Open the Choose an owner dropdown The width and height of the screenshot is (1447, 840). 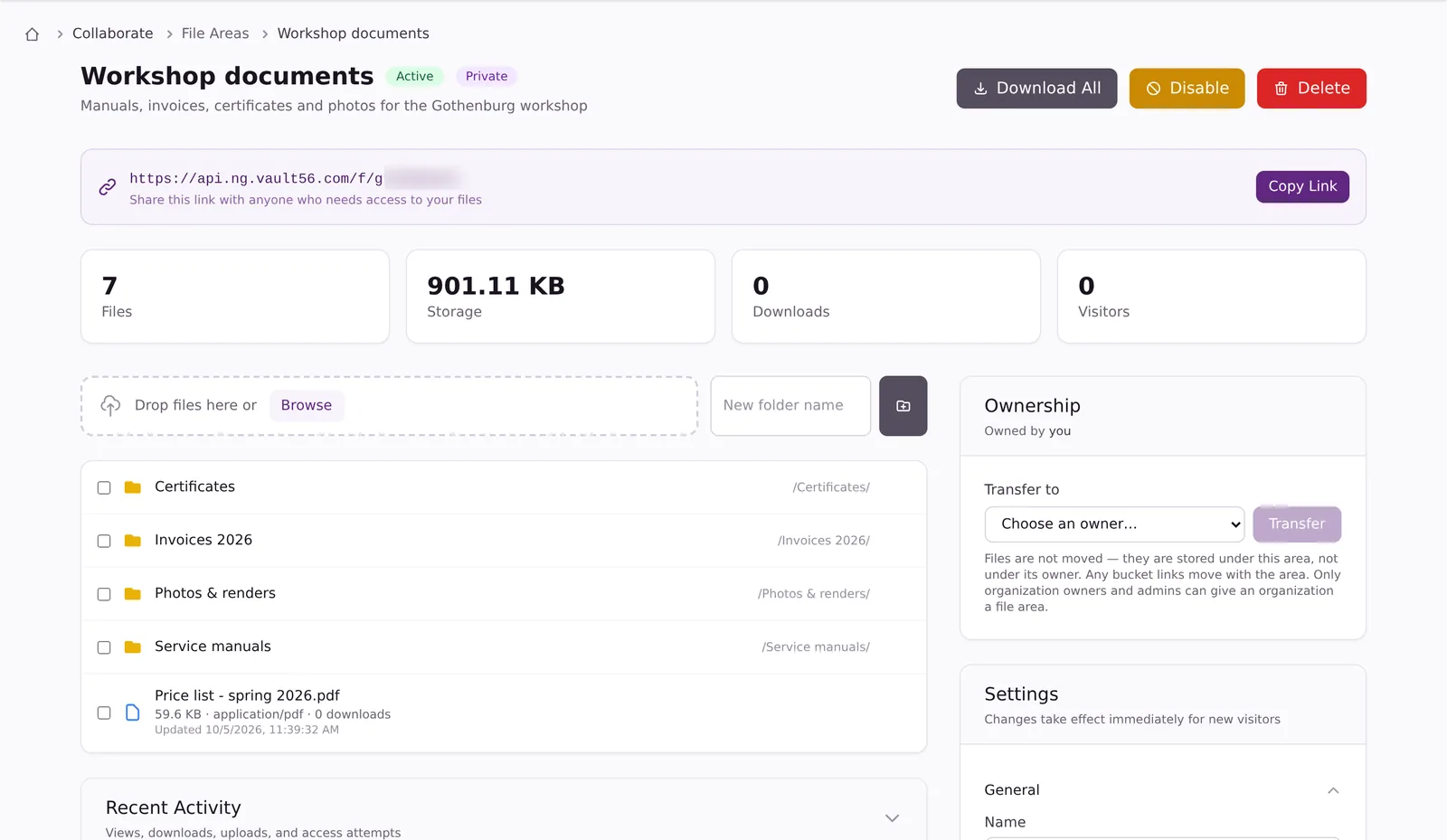coord(1114,524)
